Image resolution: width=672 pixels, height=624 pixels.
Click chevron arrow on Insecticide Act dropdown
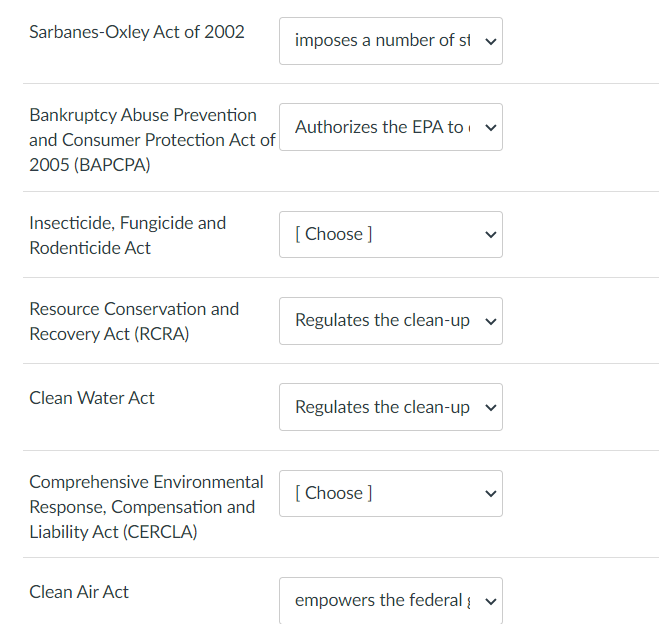tap(489, 235)
